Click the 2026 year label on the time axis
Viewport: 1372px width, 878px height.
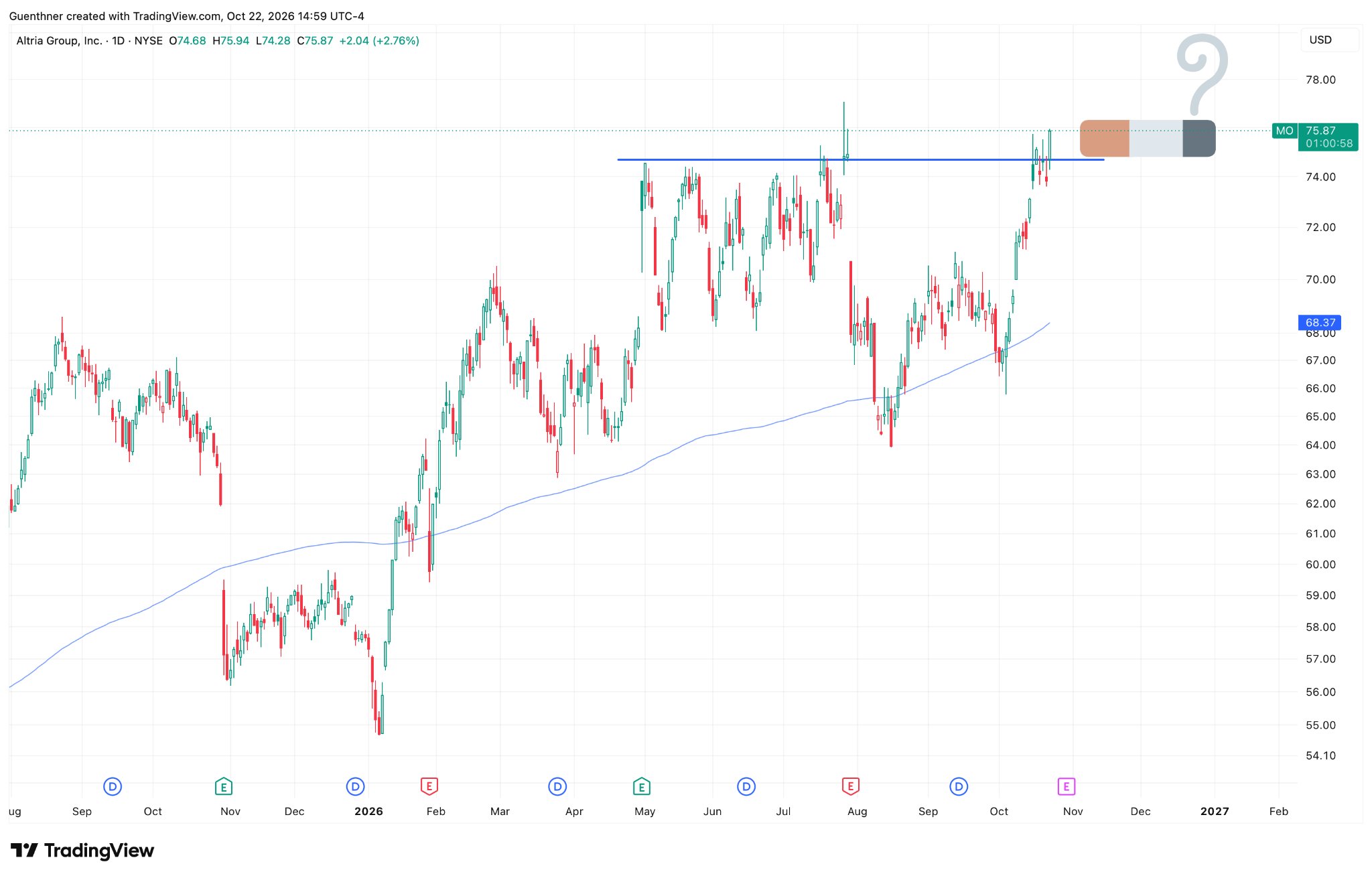(x=368, y=811)
